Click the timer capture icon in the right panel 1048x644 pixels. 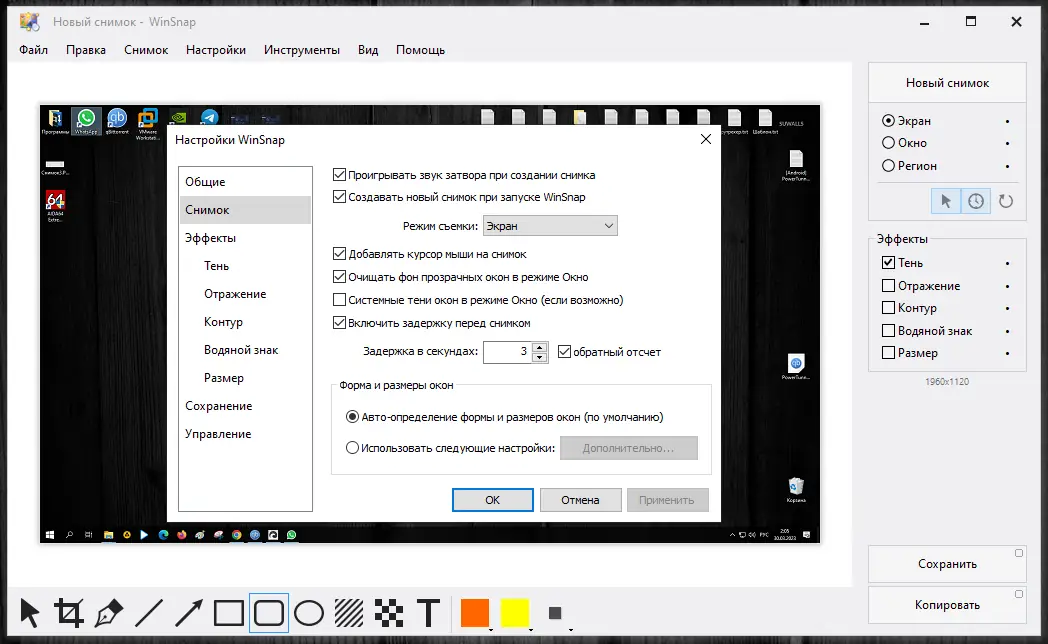point(975,201)
